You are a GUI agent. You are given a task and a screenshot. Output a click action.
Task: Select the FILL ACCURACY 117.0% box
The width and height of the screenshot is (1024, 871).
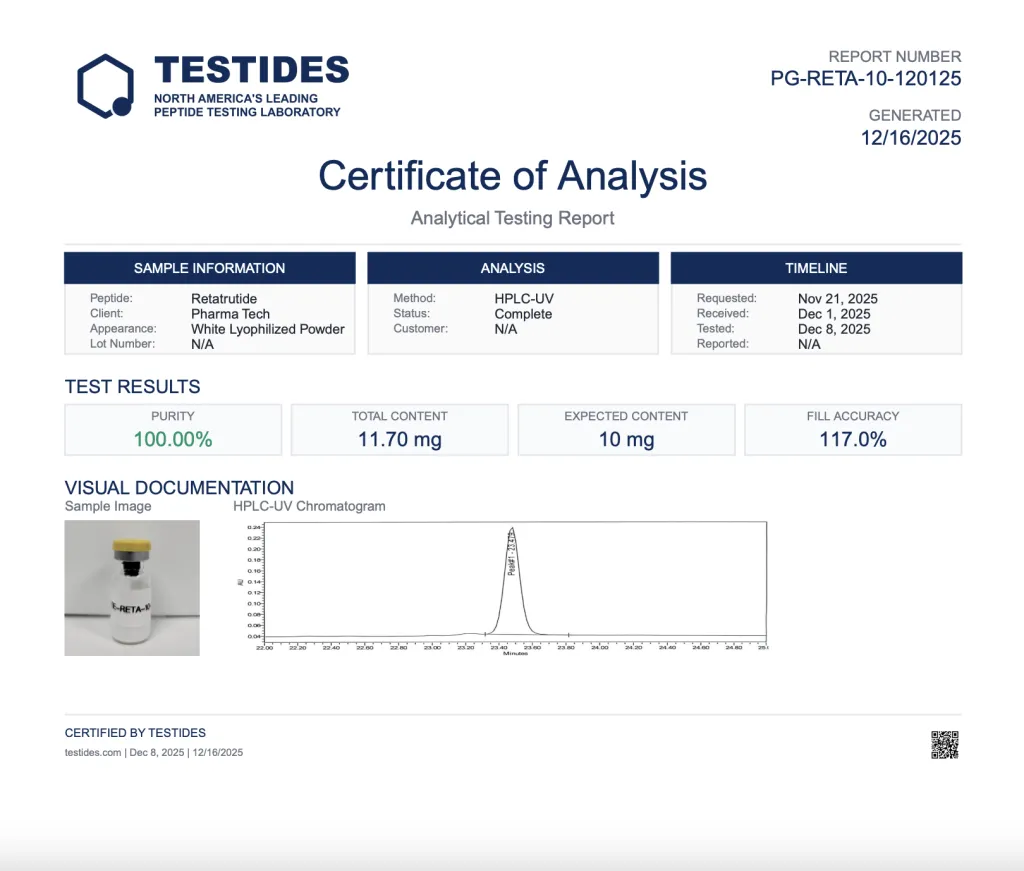click(853, 429)
